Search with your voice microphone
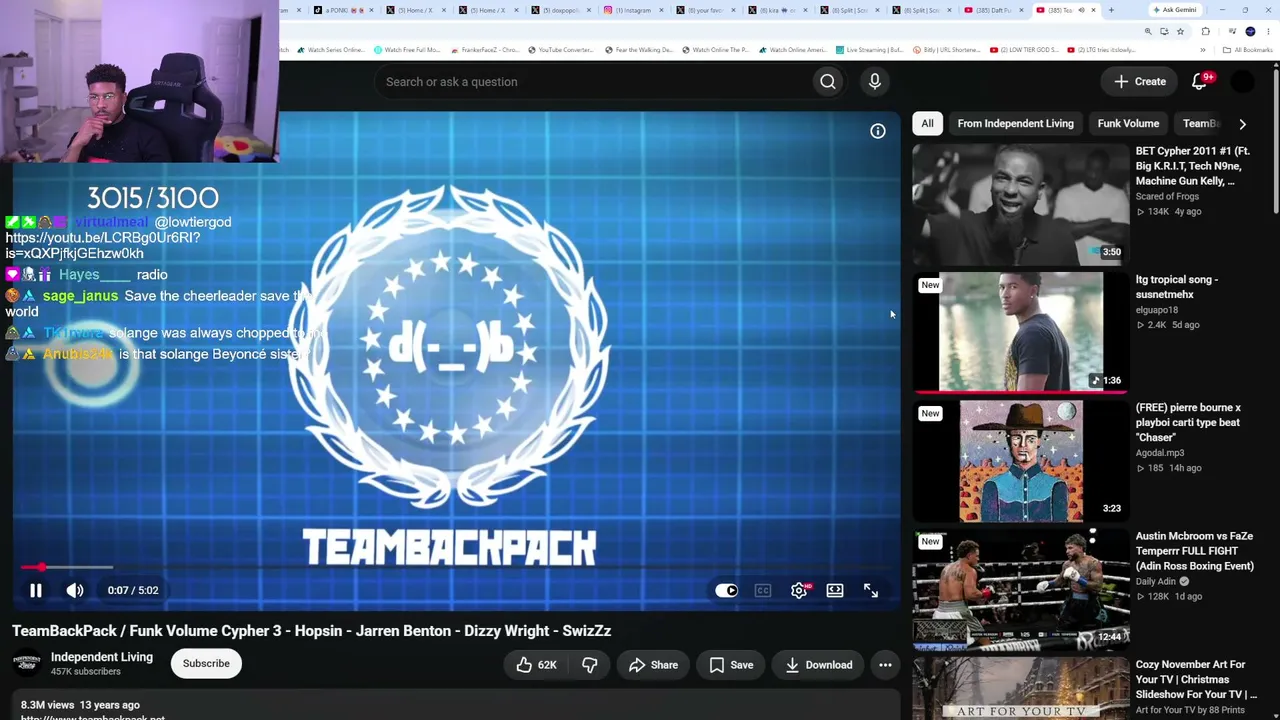The image size is (1280, 720). 875,82
